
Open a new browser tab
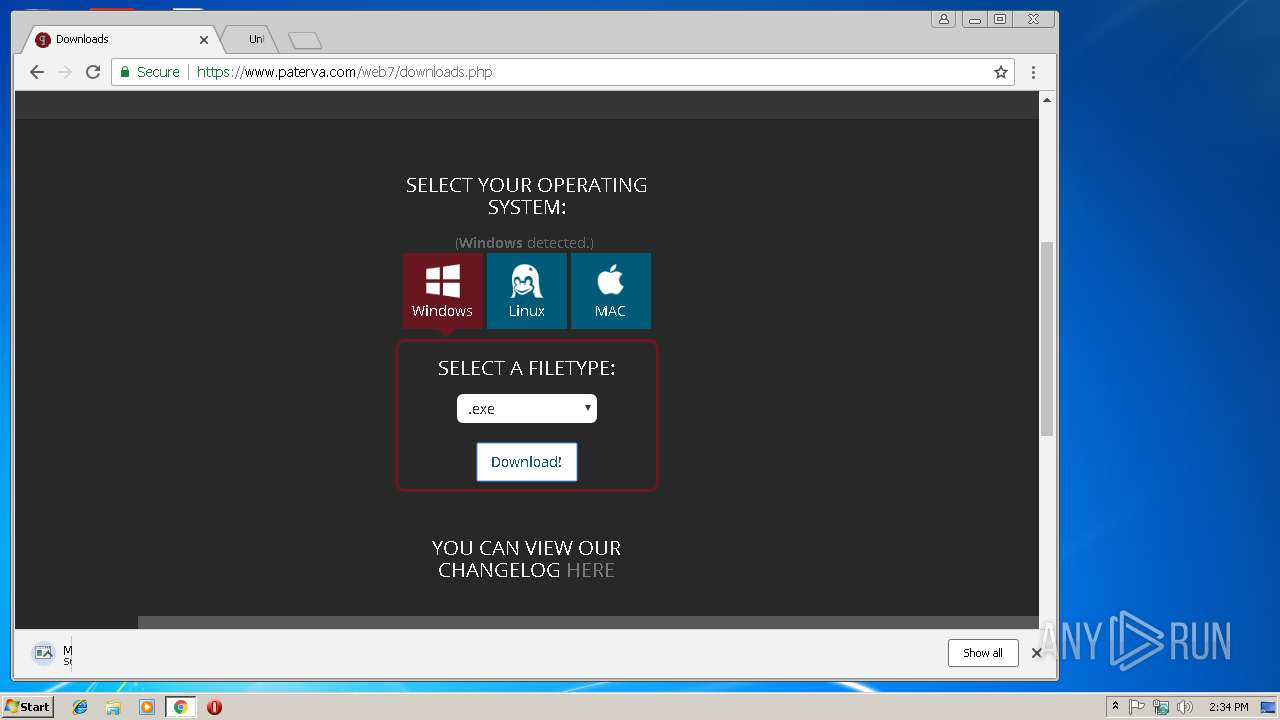(305, 40)
